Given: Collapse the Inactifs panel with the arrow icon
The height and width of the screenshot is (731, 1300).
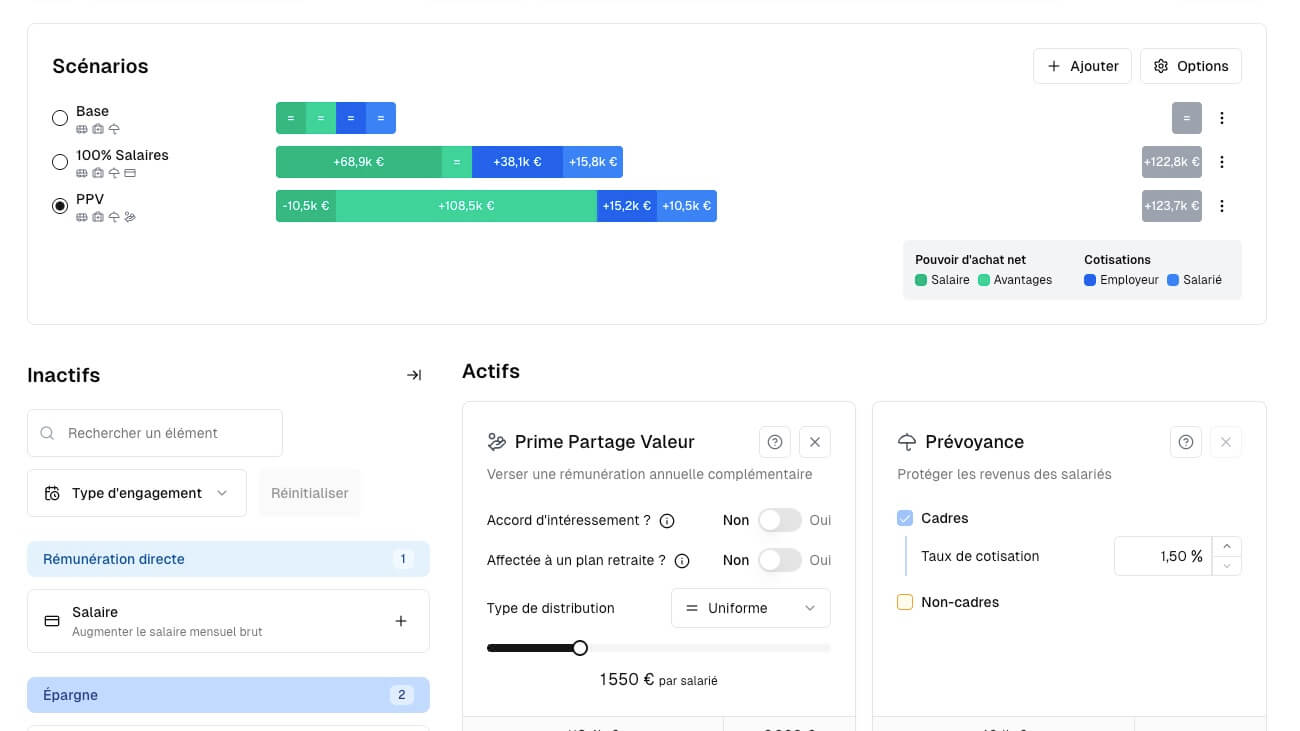Looking at the screenshot, I should [x=414, y=375].
